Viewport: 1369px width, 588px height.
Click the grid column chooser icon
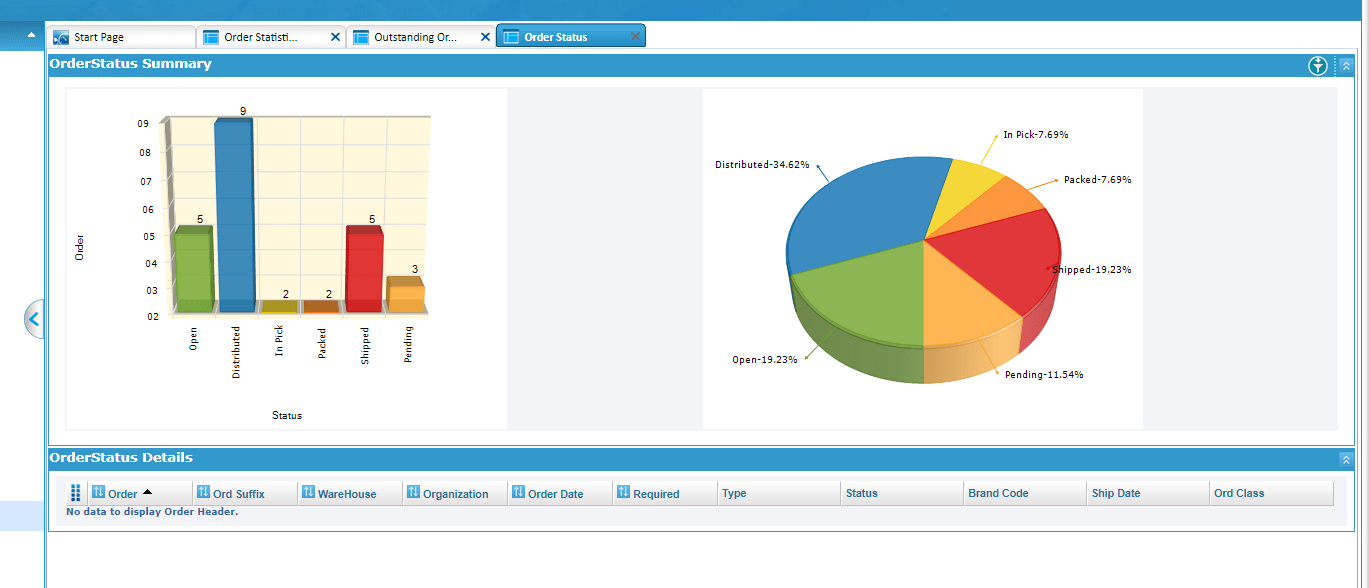[76, 493]
